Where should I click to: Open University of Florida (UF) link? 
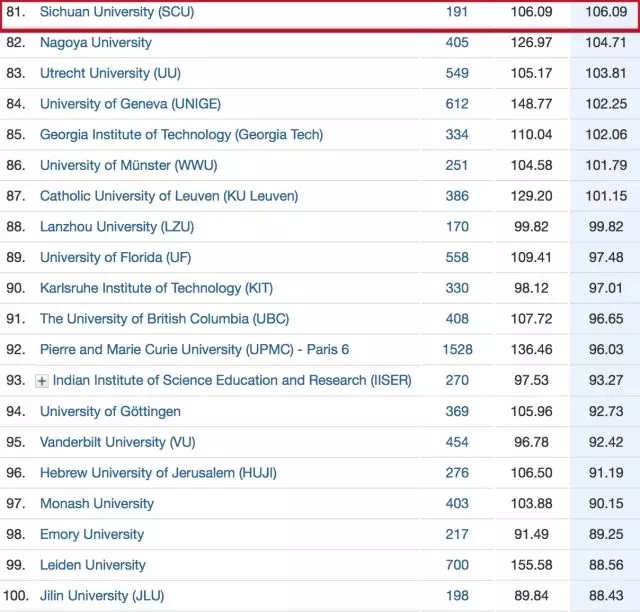[x=116, y=257]
